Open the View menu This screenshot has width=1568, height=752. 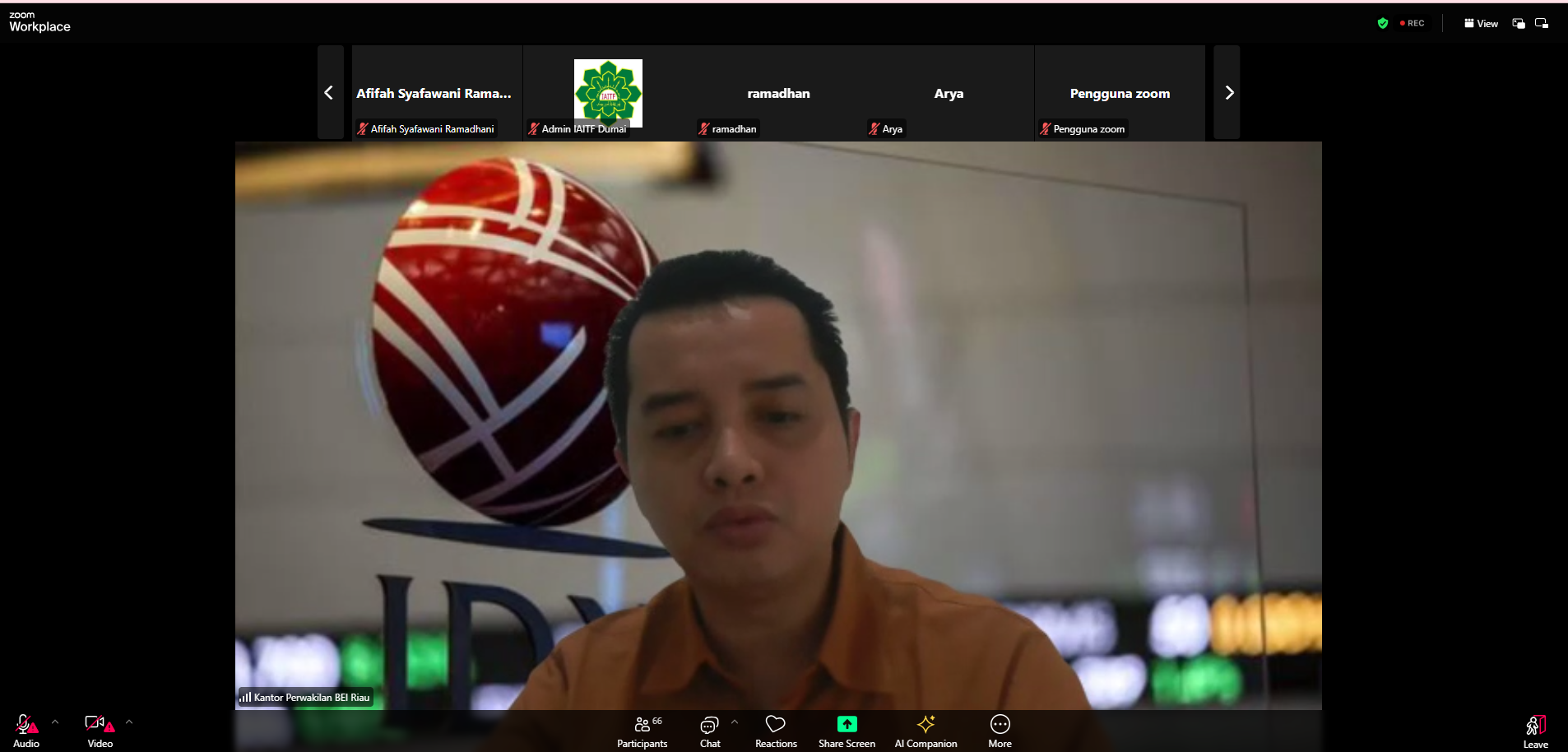tap(1480, 23)
